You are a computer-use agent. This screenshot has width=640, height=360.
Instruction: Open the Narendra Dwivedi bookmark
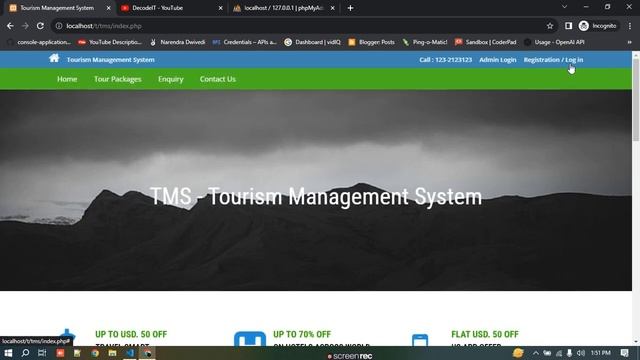pyautogui.click(x=178, y=42)
